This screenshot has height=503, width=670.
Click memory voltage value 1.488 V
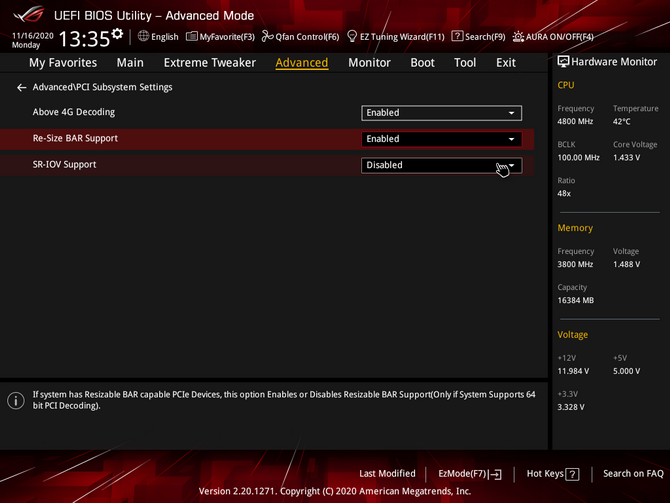tap(626, 265)
